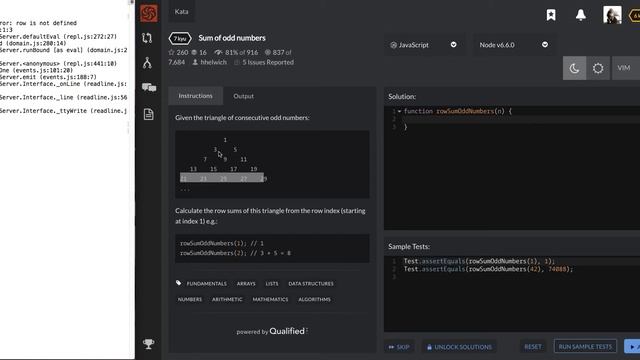
Task: Open the discussions chat sidebar icon
Action: tap(149, 87)
